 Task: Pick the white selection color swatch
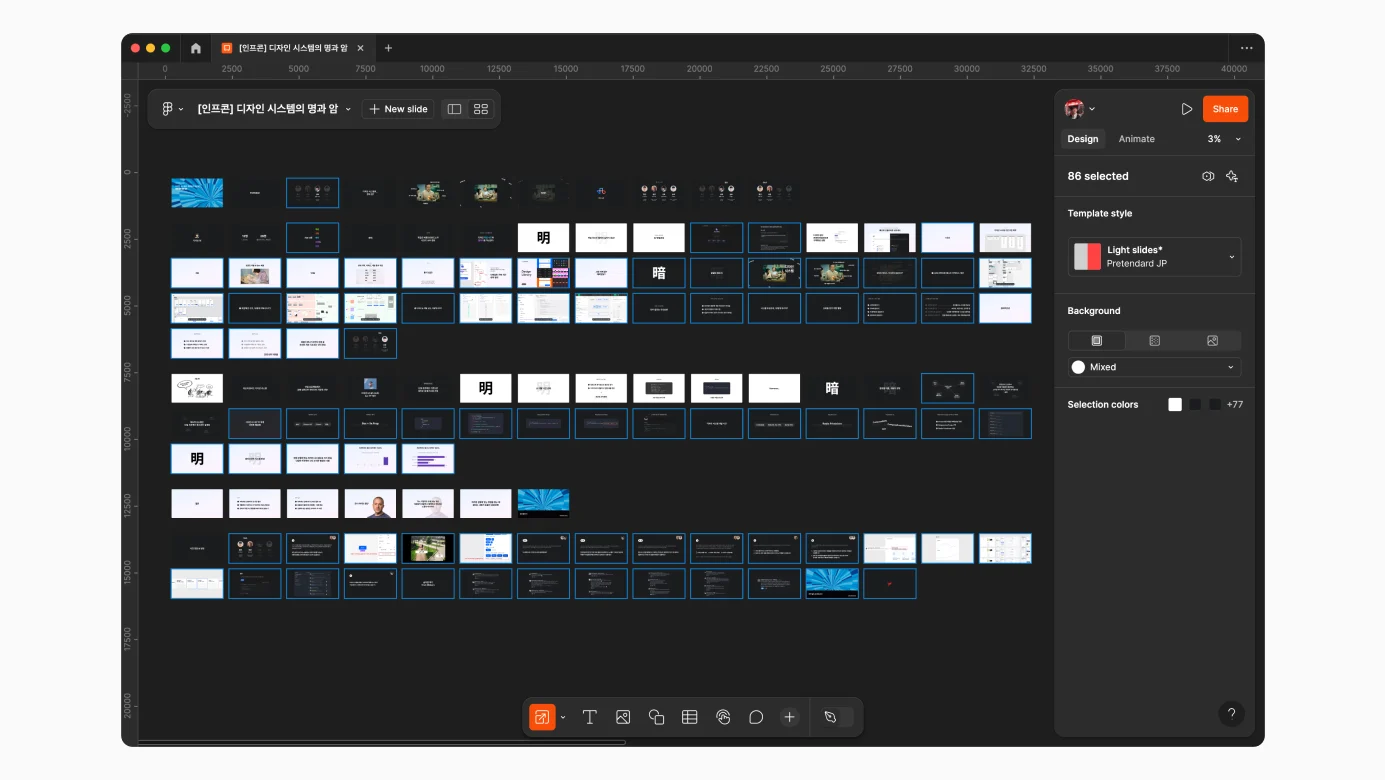(1175, 404)
